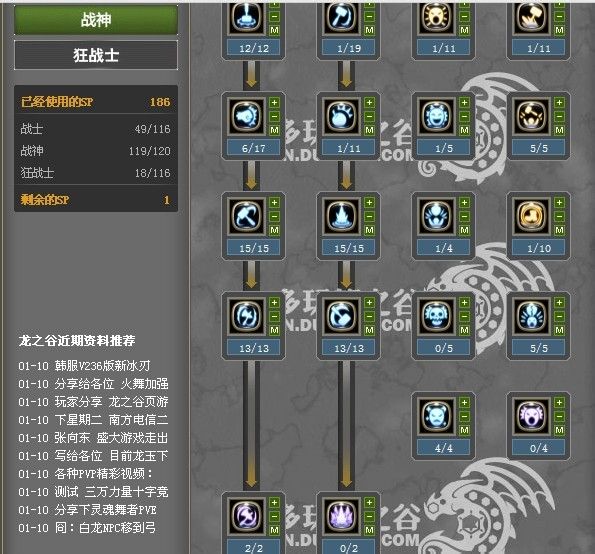Click the golden ring skill icon at 1/10
Screen dimensions: 595x554
point(531,216)
